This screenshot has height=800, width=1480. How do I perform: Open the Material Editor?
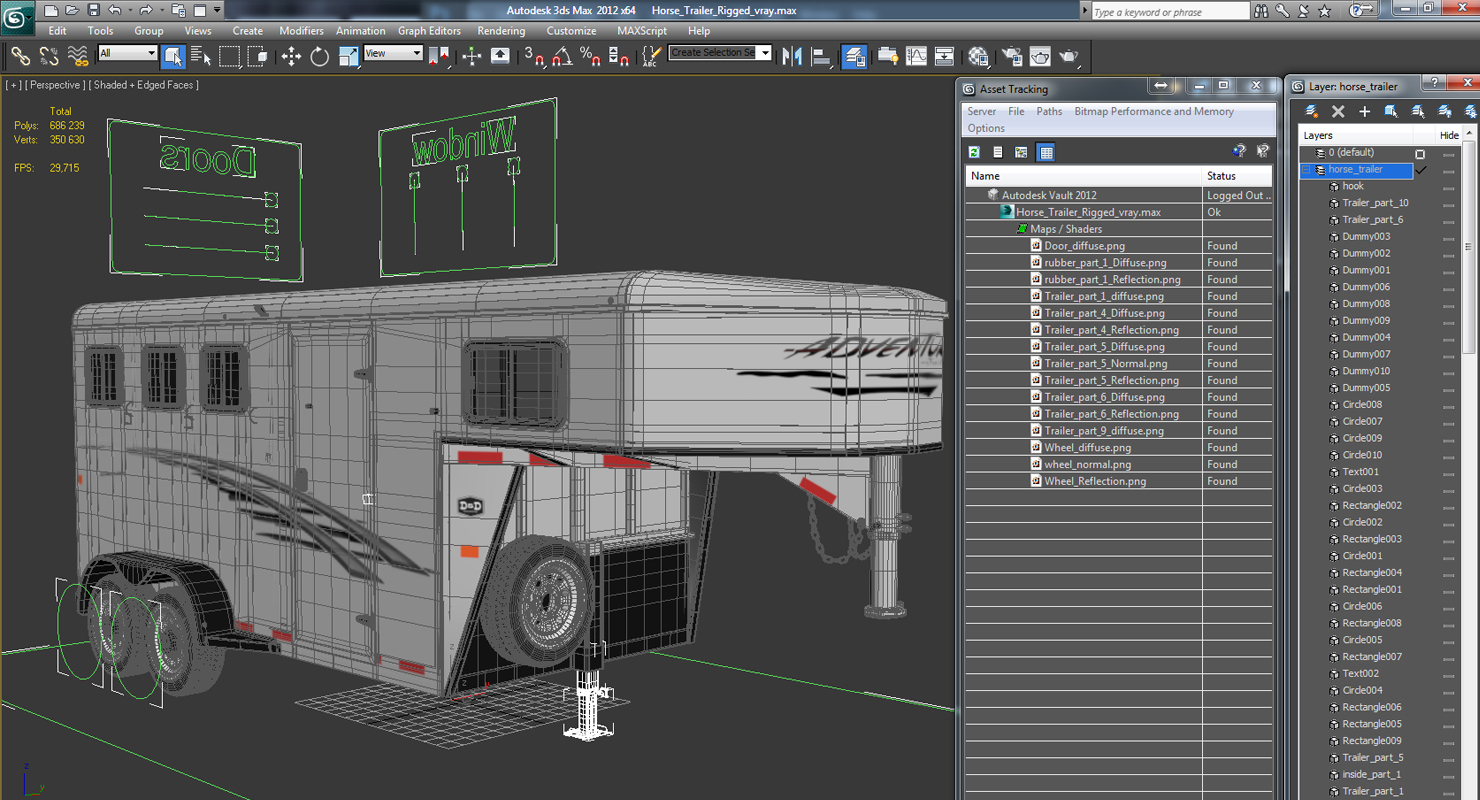(979, 56)
